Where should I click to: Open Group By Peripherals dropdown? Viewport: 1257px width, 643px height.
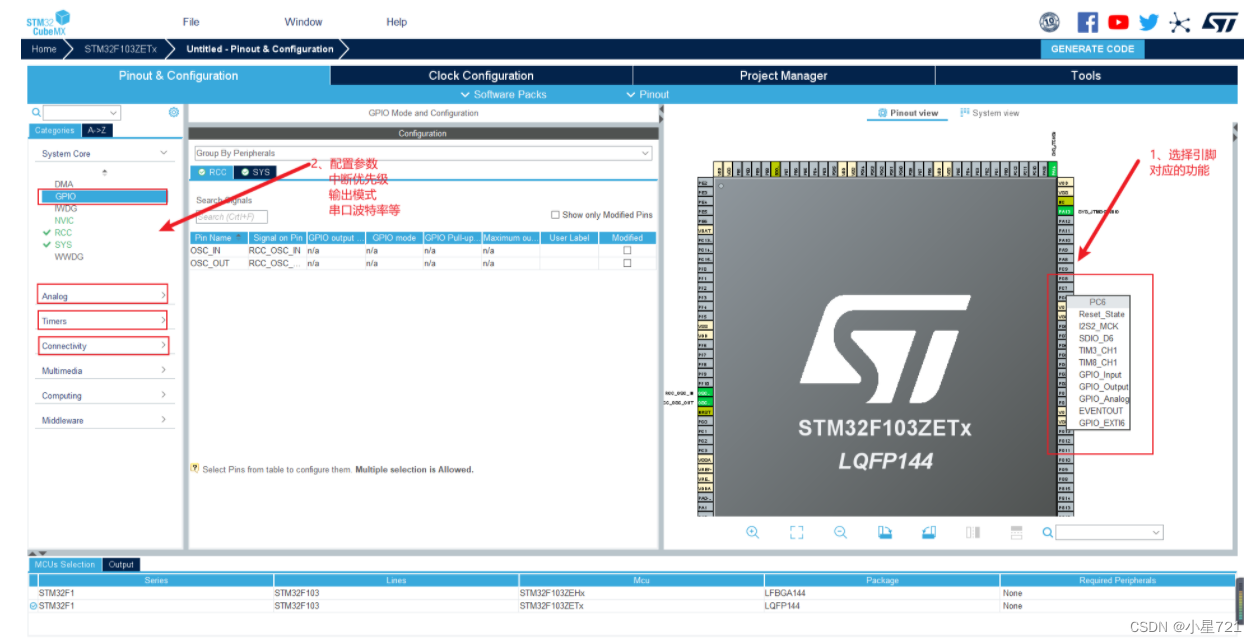click(423, 153)
